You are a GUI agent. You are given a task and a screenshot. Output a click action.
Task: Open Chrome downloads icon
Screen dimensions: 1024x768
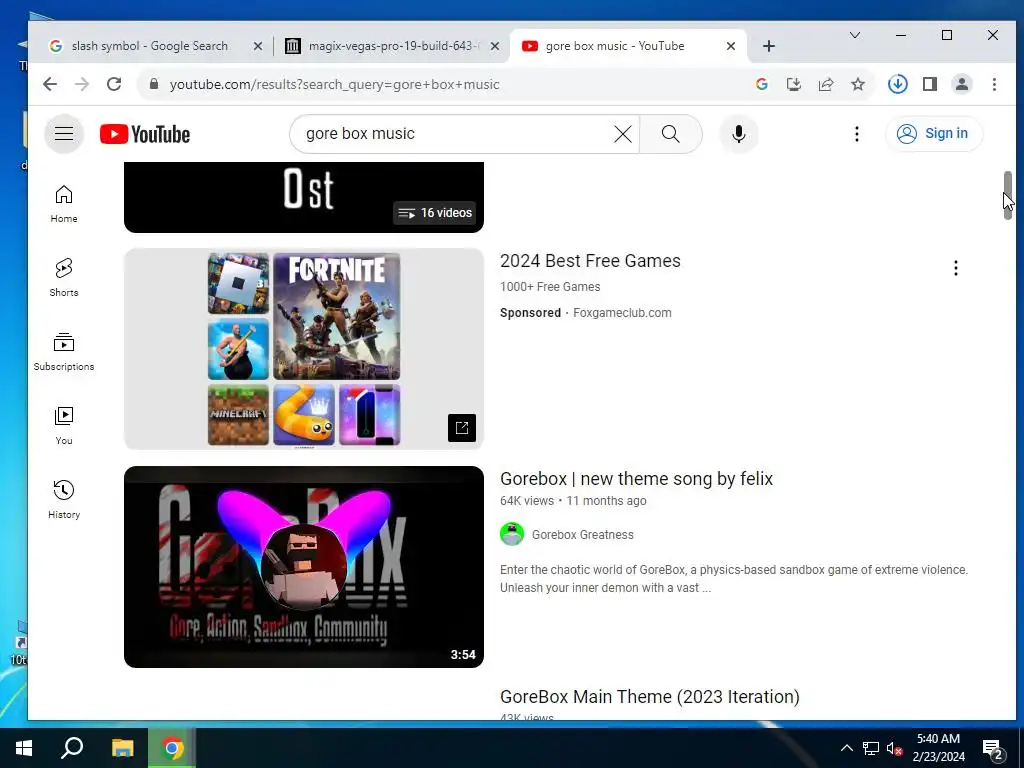tap(897, 84)
